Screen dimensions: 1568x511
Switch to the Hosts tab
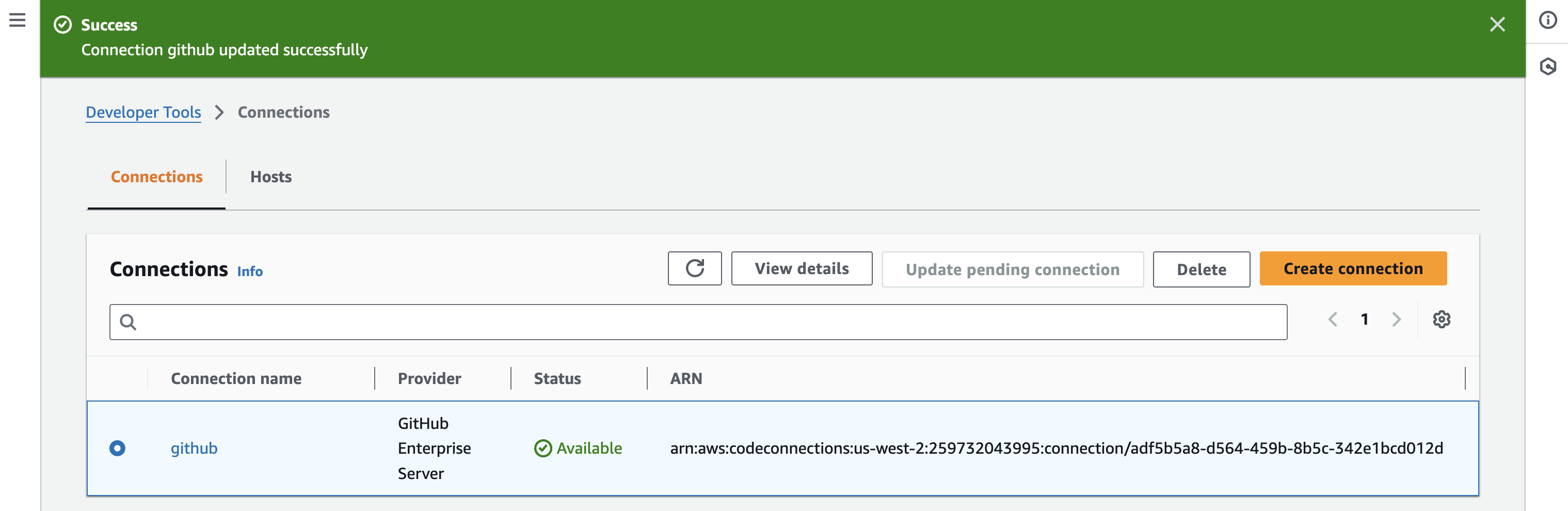pos(271,177)
